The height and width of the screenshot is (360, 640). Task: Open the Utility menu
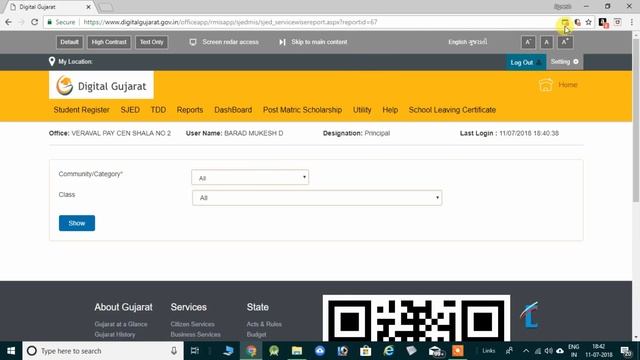(x=362, y=110)
